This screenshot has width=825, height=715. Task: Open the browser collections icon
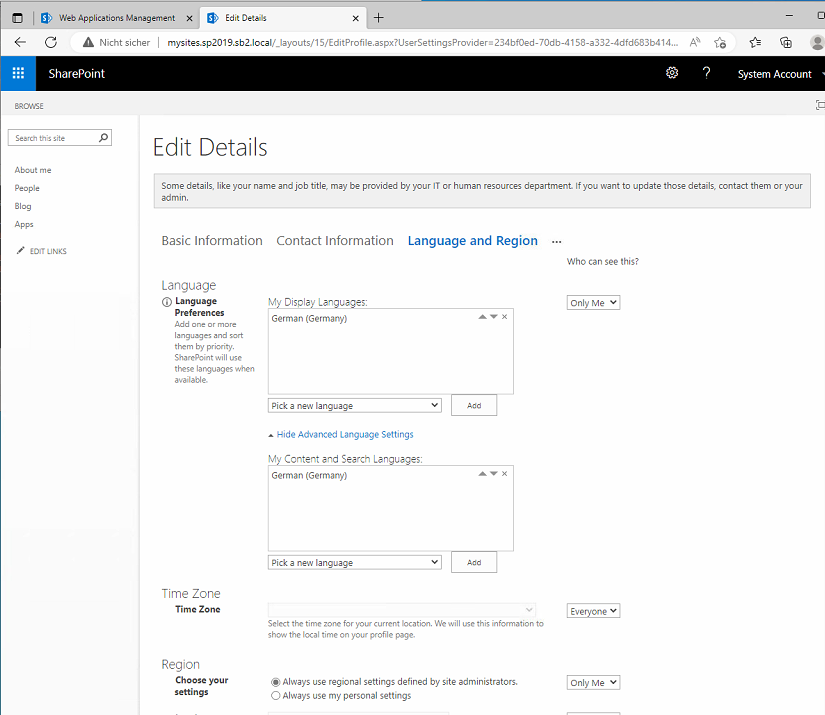pyautogui.click(x=786, y=42)
